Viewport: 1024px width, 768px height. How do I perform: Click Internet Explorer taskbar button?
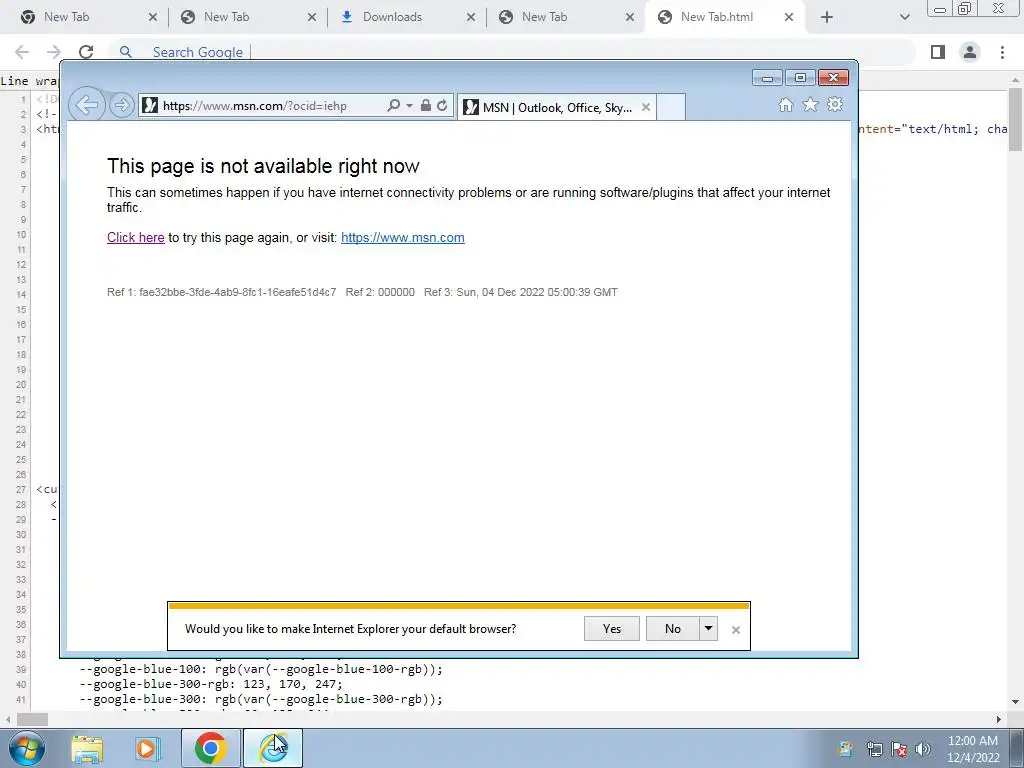273,748
